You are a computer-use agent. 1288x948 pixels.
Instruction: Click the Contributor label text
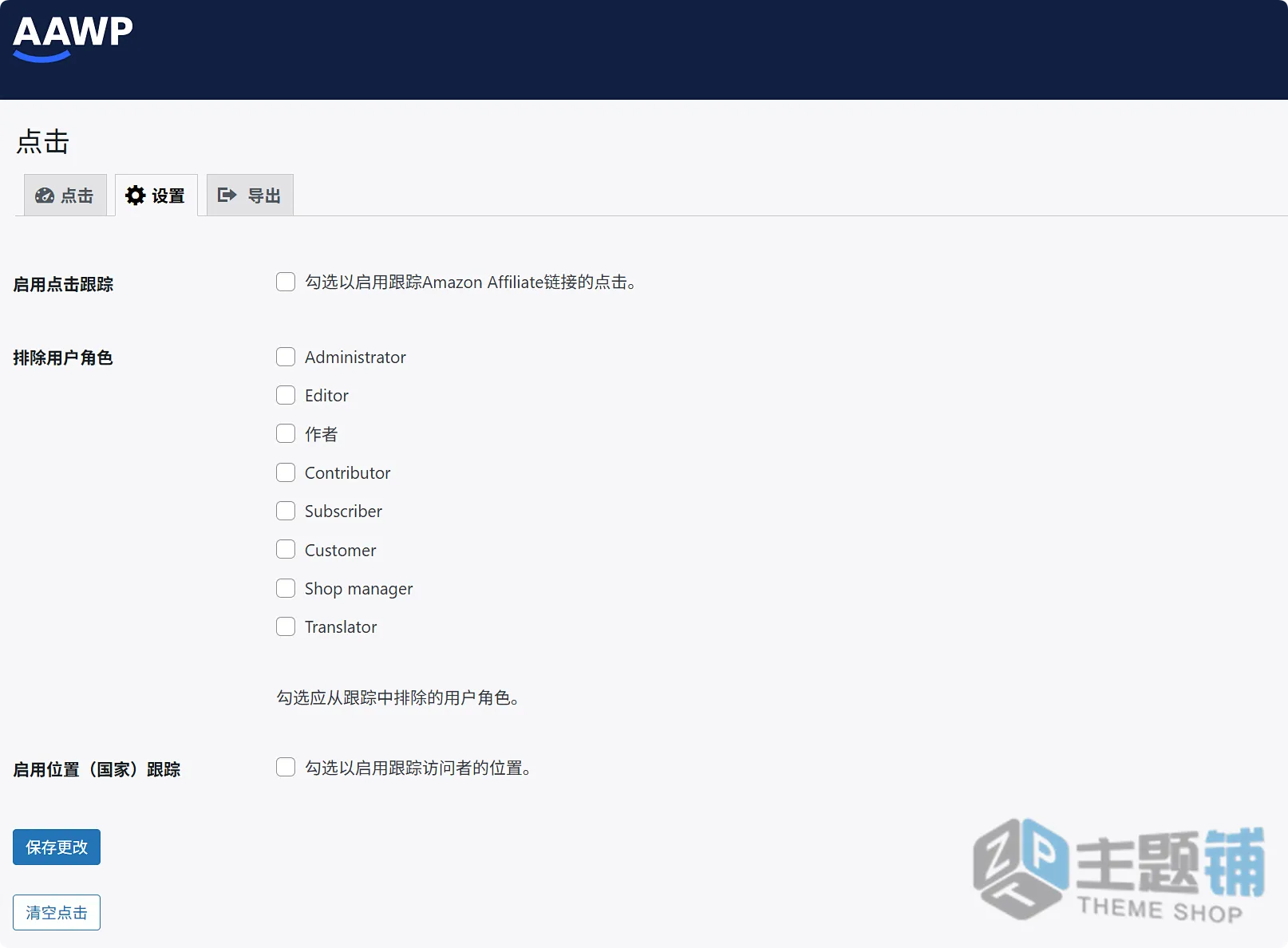click(x=347, y=472)
